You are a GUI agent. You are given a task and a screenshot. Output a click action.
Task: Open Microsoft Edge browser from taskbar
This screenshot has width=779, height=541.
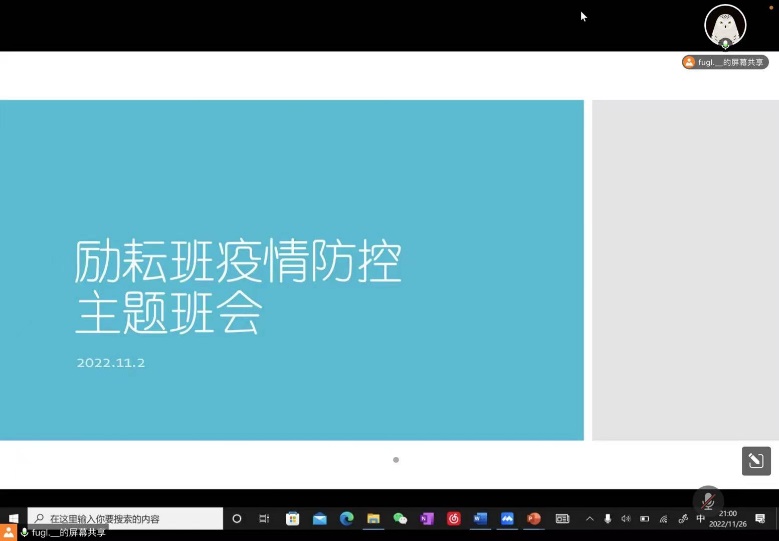click(x=347, y=519)
